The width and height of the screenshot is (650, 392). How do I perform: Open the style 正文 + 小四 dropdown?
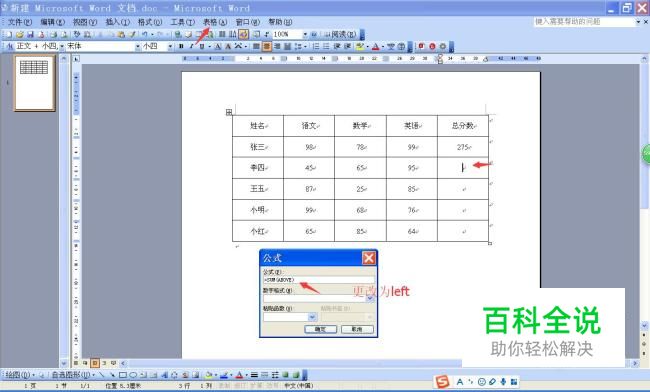click(62, 46)
